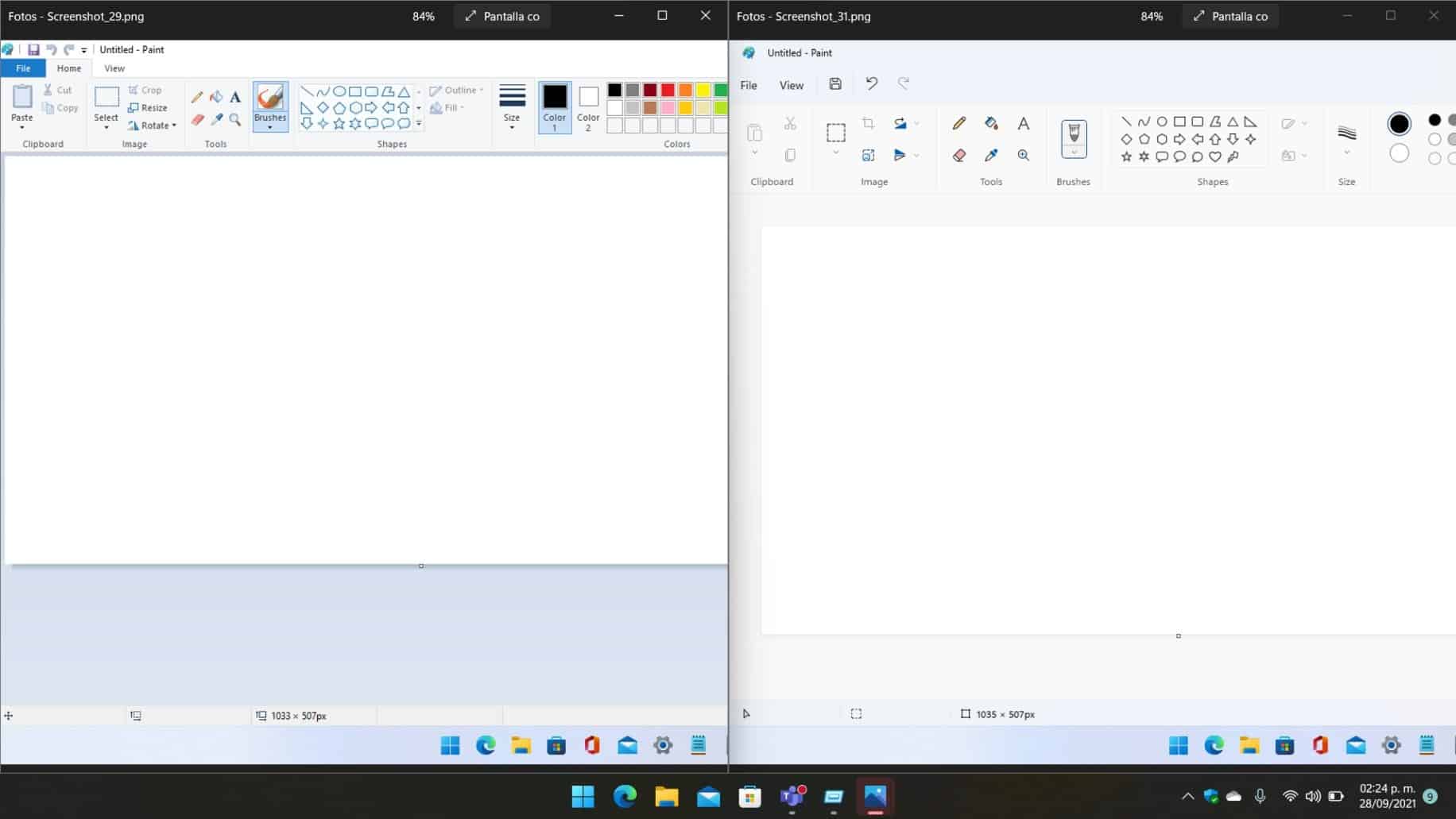
Task: Select the white secondary color circle in new Paint
Action: click(x=1399, y=153)
